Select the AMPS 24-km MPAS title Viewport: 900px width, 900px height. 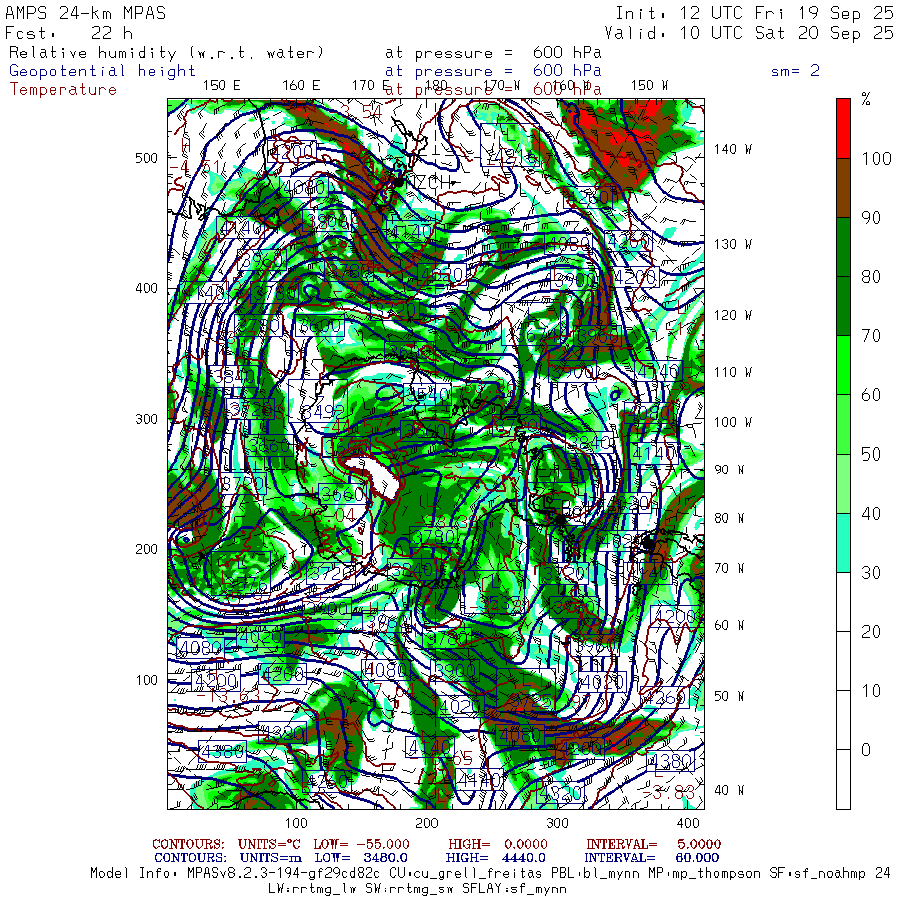pos(86,13)
